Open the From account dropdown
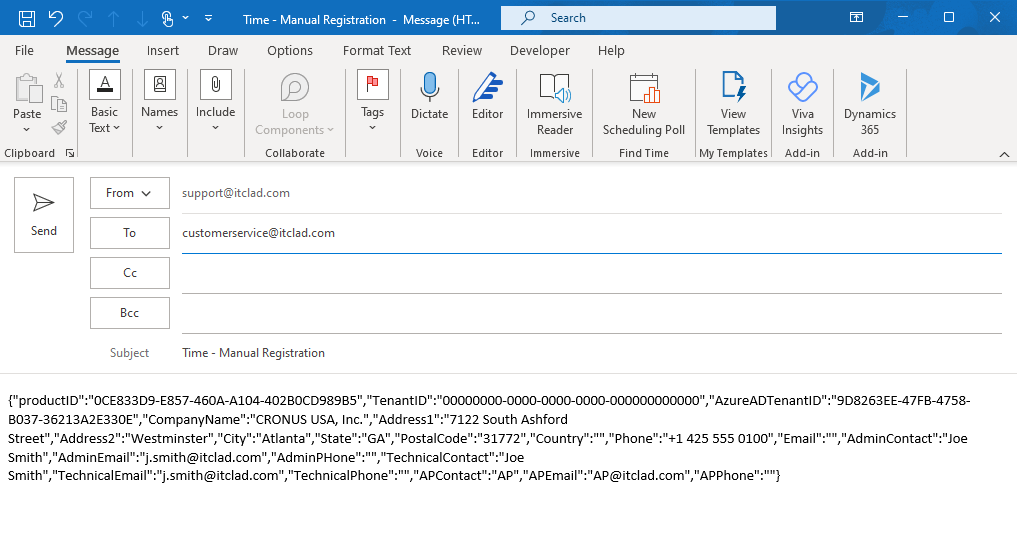Screen dimensions: 1017x544 (130, 193)
